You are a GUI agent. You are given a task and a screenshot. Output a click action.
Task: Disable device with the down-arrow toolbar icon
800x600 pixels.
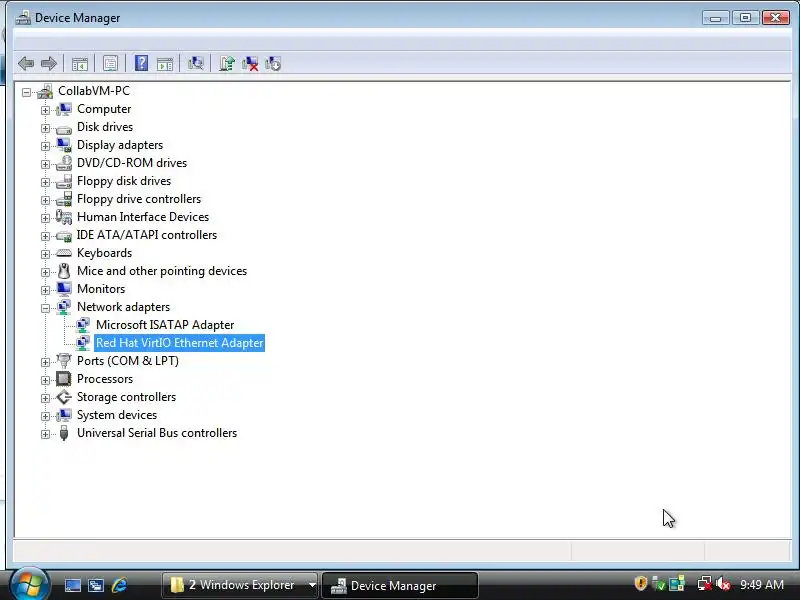click(x=273, y=63)
